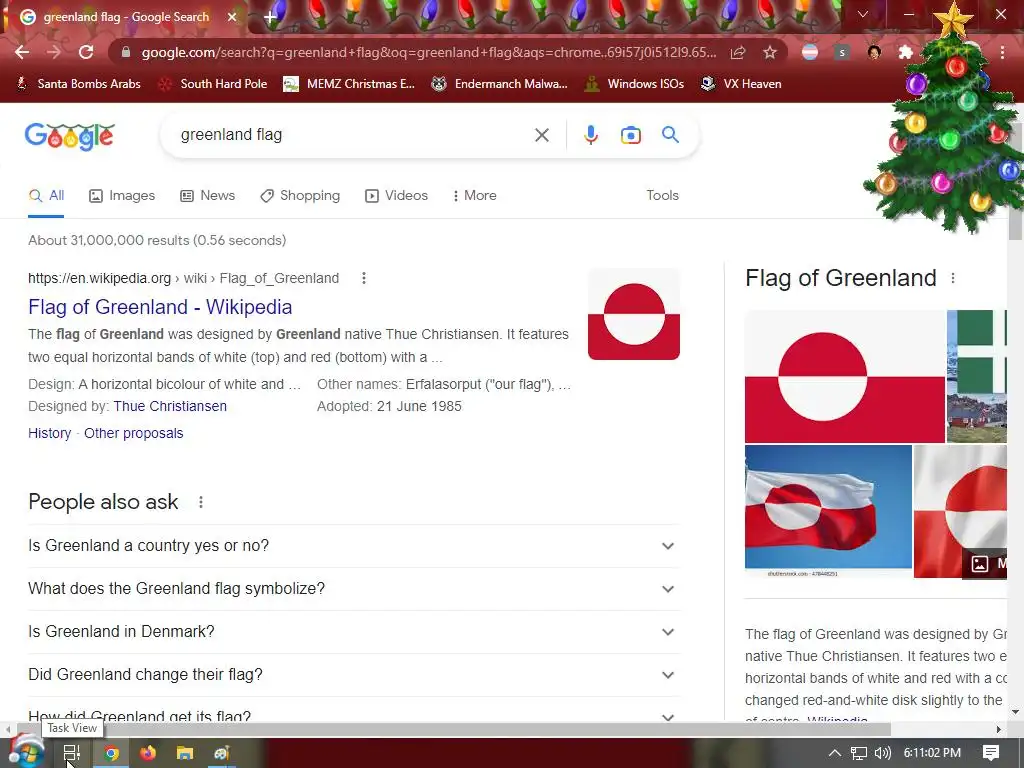Open network status tray icon

pyautogui.click(x=859, y=753)
